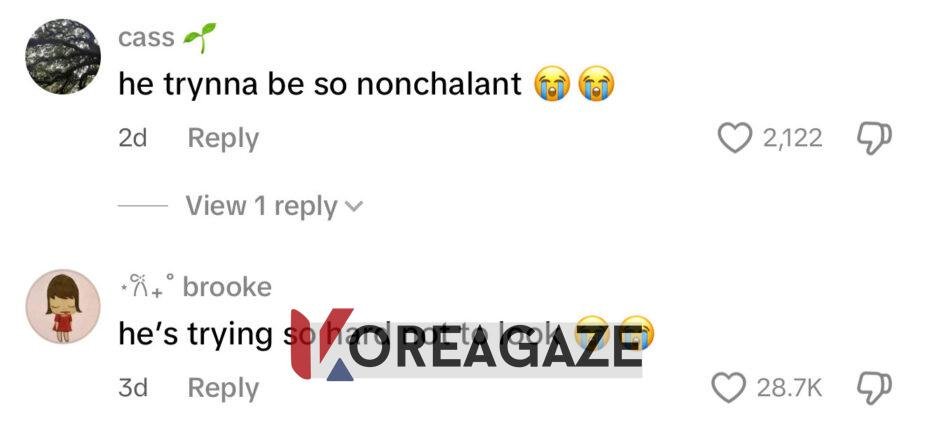Click the 3d timestamp on brooke's comment
The height and width of the screenshot is (427, 925).
(x=133, y=388)
